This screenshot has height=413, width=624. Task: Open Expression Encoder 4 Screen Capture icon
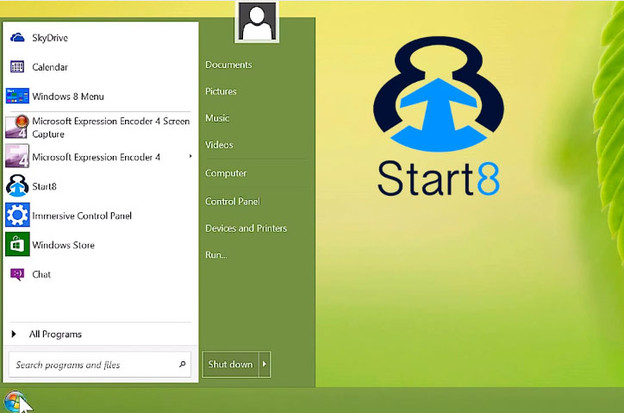click(x=17, y=127)
